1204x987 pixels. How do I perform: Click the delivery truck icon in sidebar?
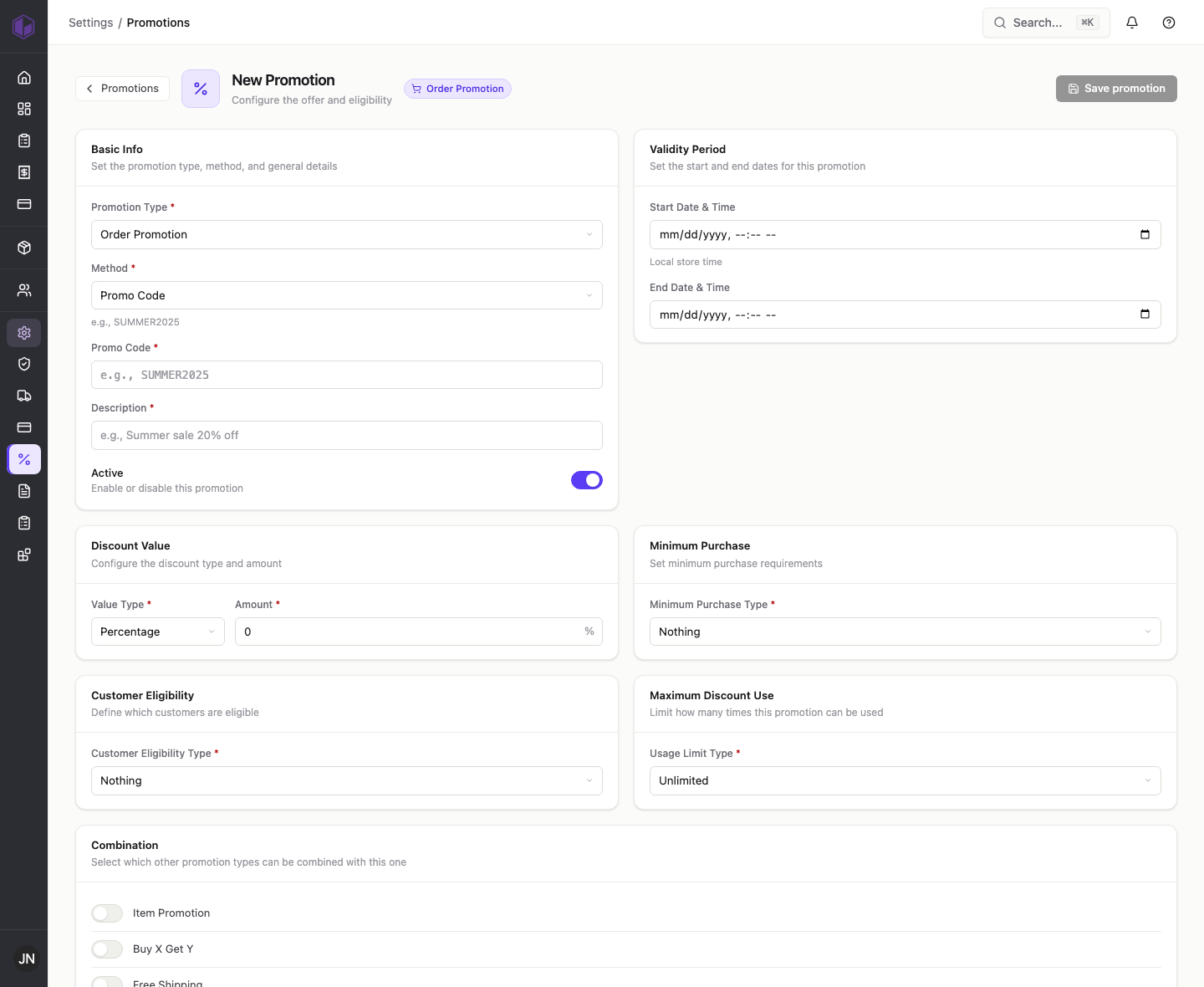(24, 396)
